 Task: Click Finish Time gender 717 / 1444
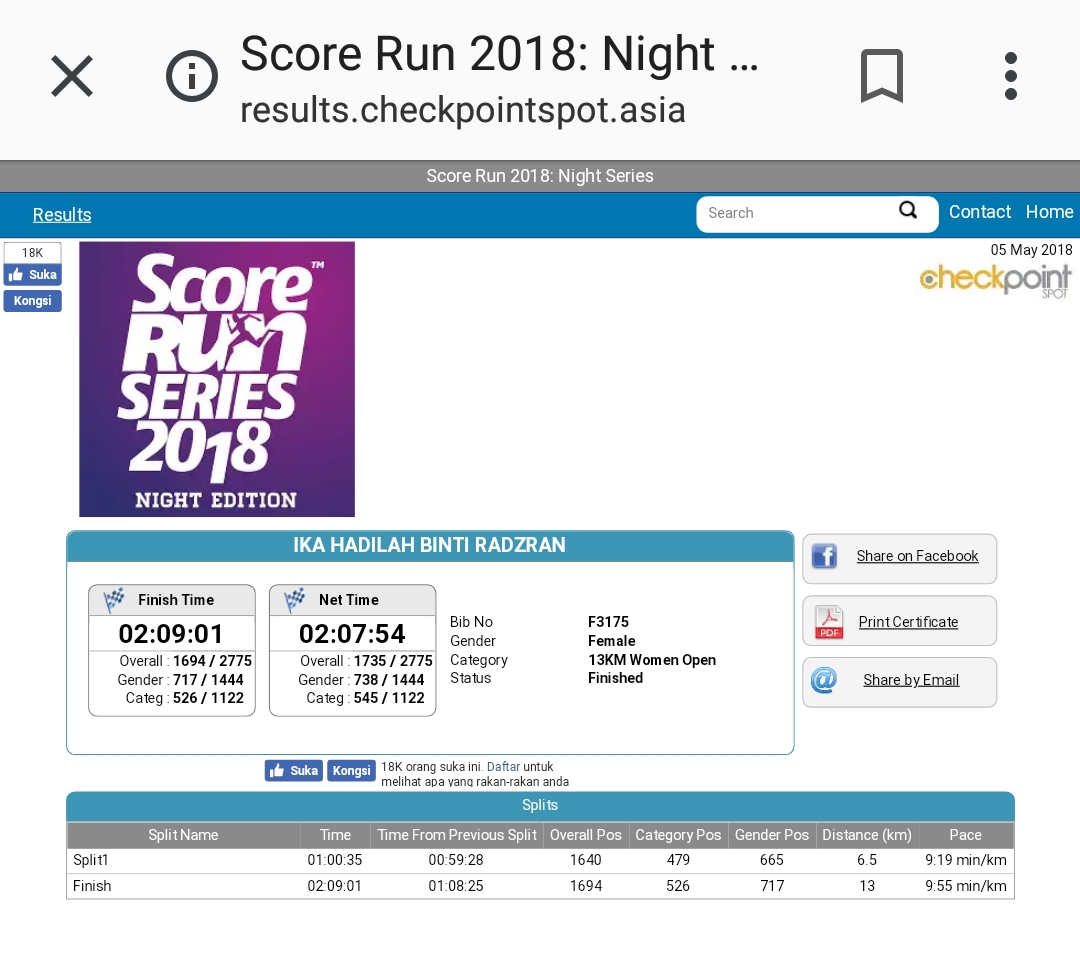click(x=208, y=680)
